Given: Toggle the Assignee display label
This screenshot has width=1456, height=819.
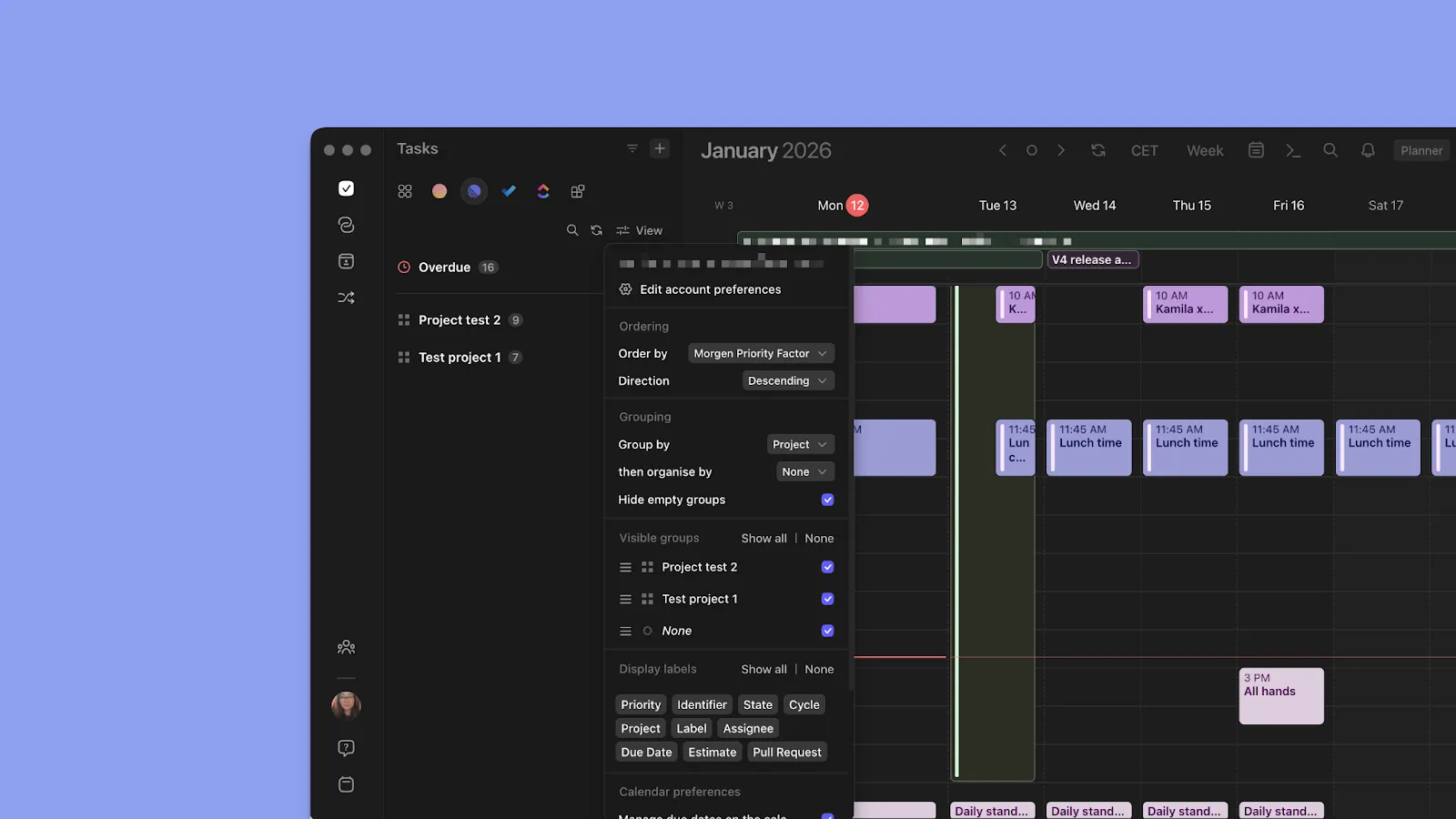Looking at the screenshot, I should [x=748, y=728].
